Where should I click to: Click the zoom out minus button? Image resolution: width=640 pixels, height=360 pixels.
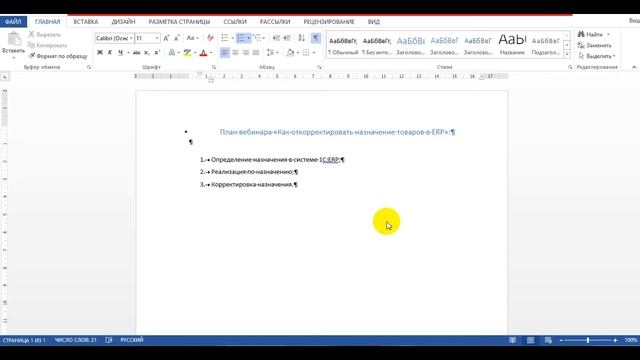(561, 340)
